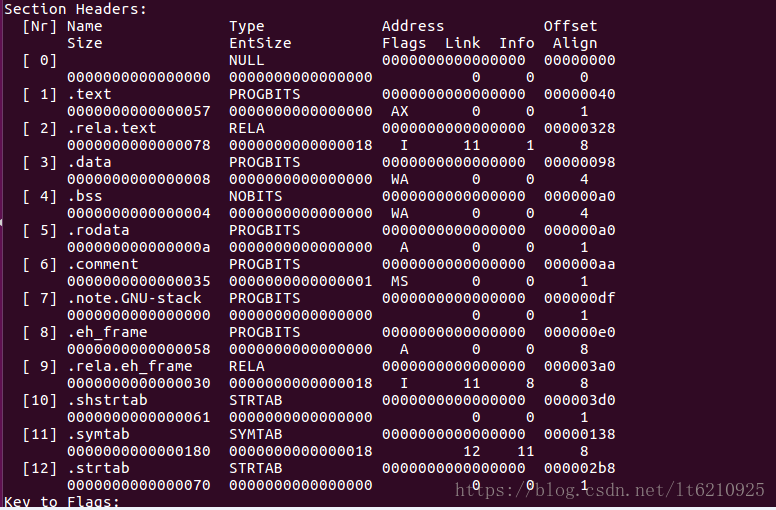Click size value 0000000000000035
Viewport: 776px width, 510px height.
pyautogui.click(x=139, y=281)
